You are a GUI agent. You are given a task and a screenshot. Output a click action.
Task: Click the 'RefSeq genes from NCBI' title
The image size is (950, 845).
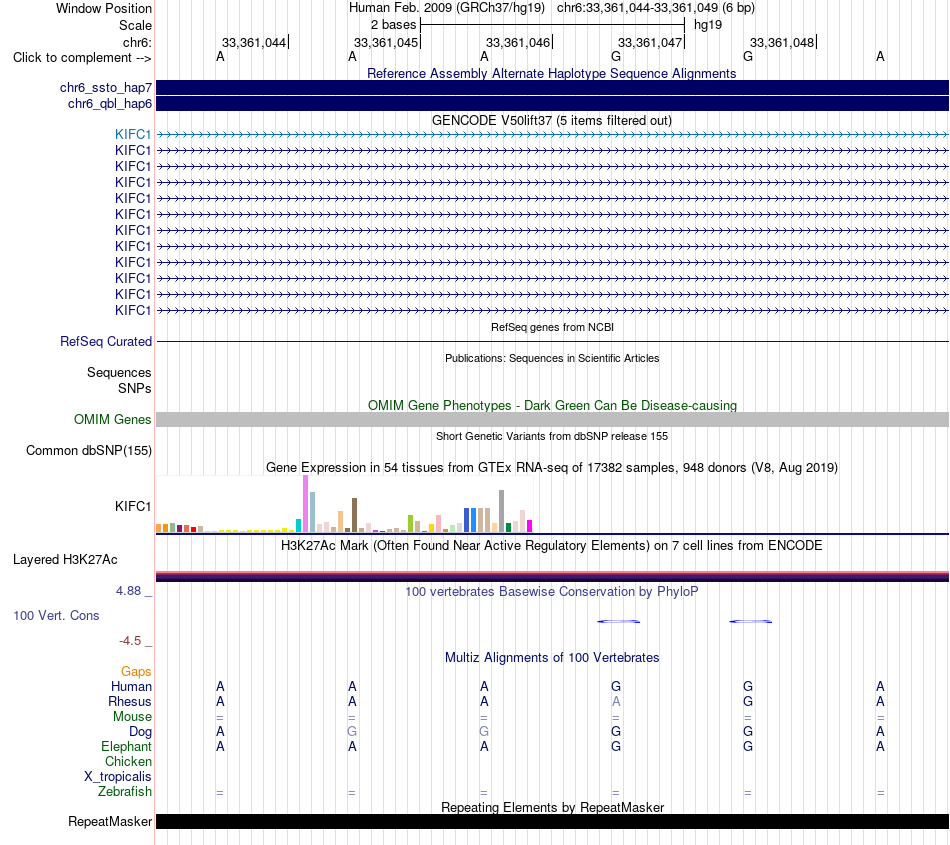(x=552, y=327)
